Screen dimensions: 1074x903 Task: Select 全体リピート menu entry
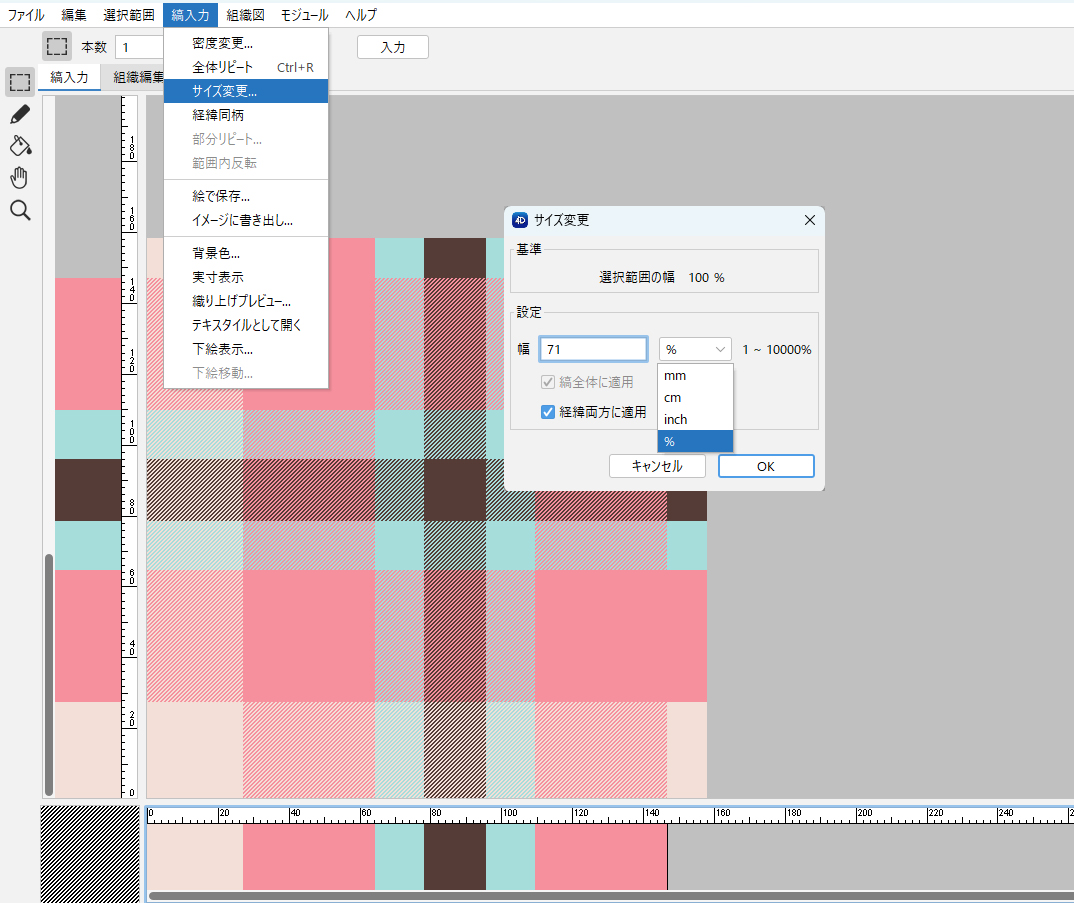click(x=246, y=67)
